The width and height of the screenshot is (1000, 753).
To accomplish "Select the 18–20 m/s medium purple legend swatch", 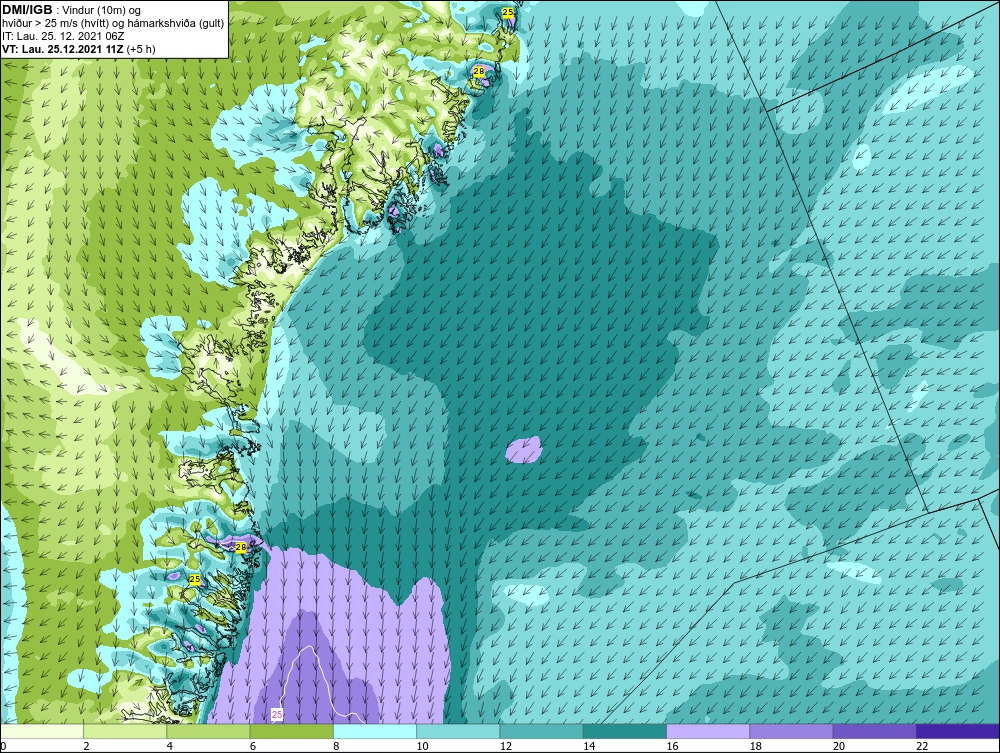I will [x=791, y=731].
